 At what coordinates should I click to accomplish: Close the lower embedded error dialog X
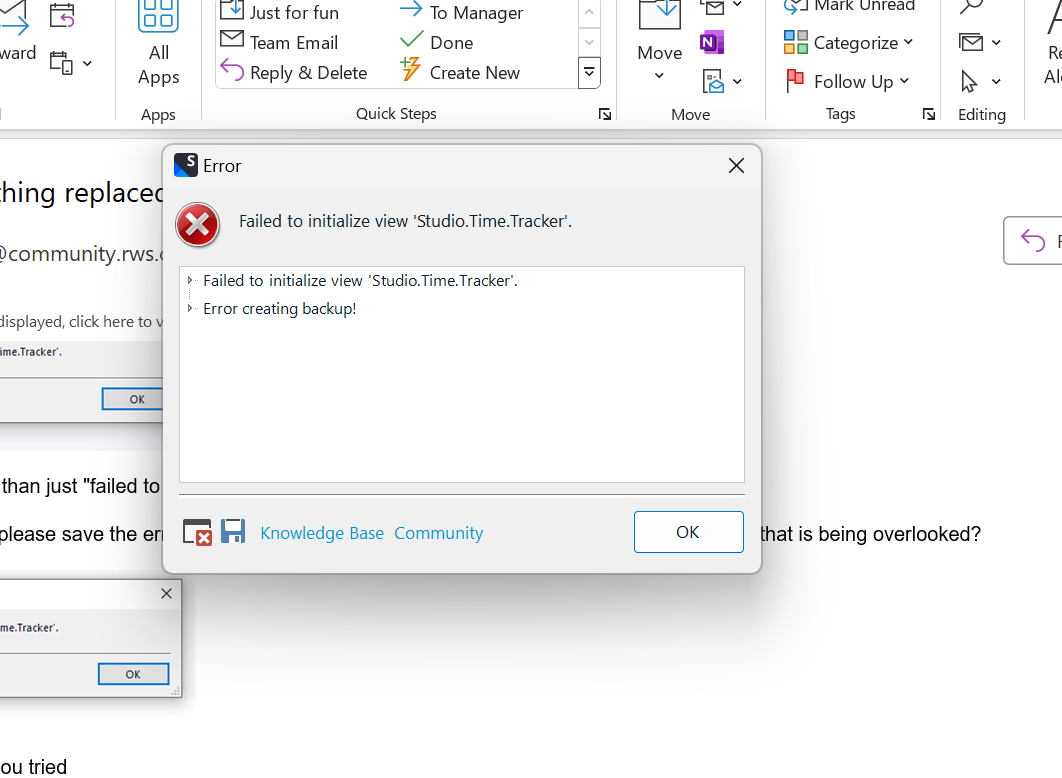coord(167,593)
